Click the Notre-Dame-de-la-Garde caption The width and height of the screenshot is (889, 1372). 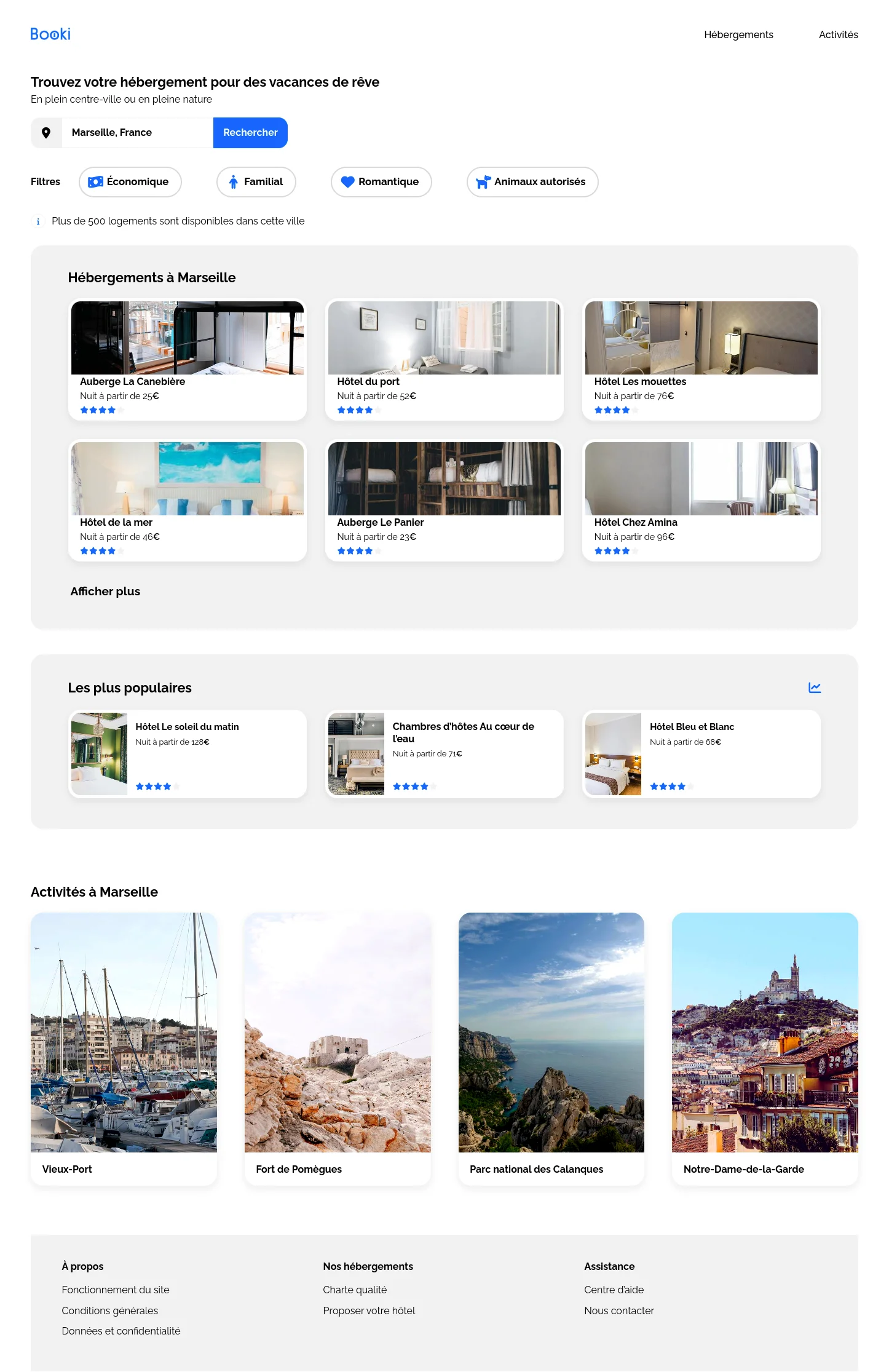click(744, 1169)
